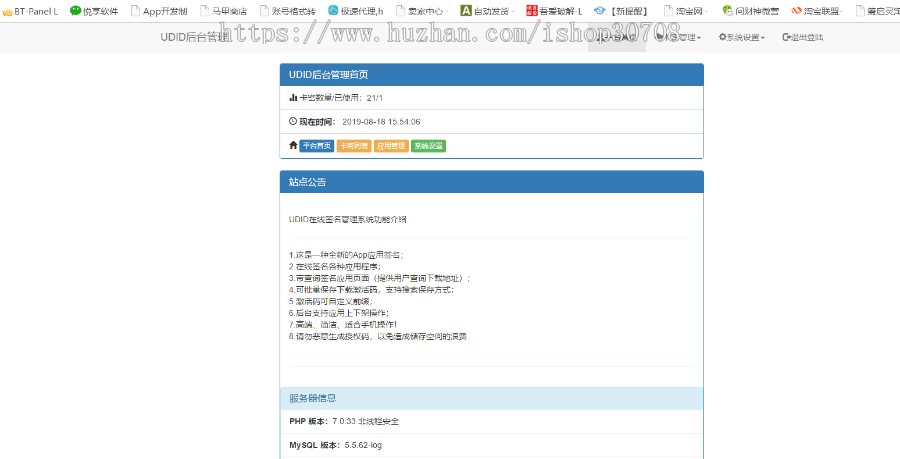The width and height of the screenshot is (900, 459).
Task: Click announcement line 2 在线签名各种应用程序
Action: click(335, 266)
